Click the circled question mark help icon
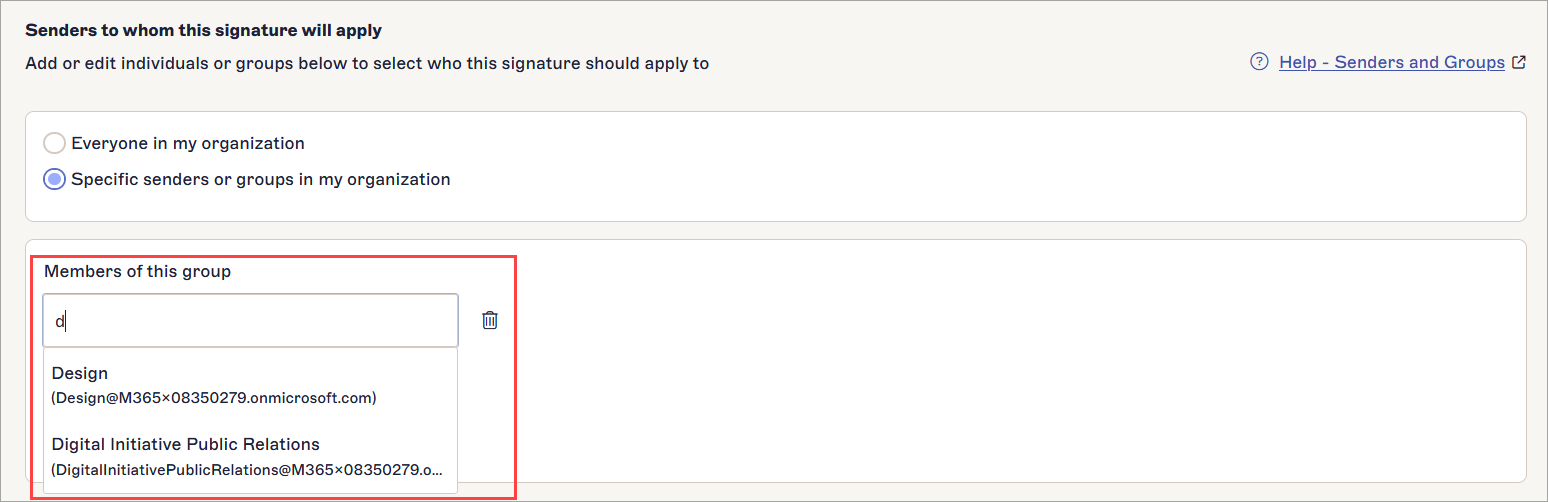This screenshot has height=502, width=1548. (1260, 62)
